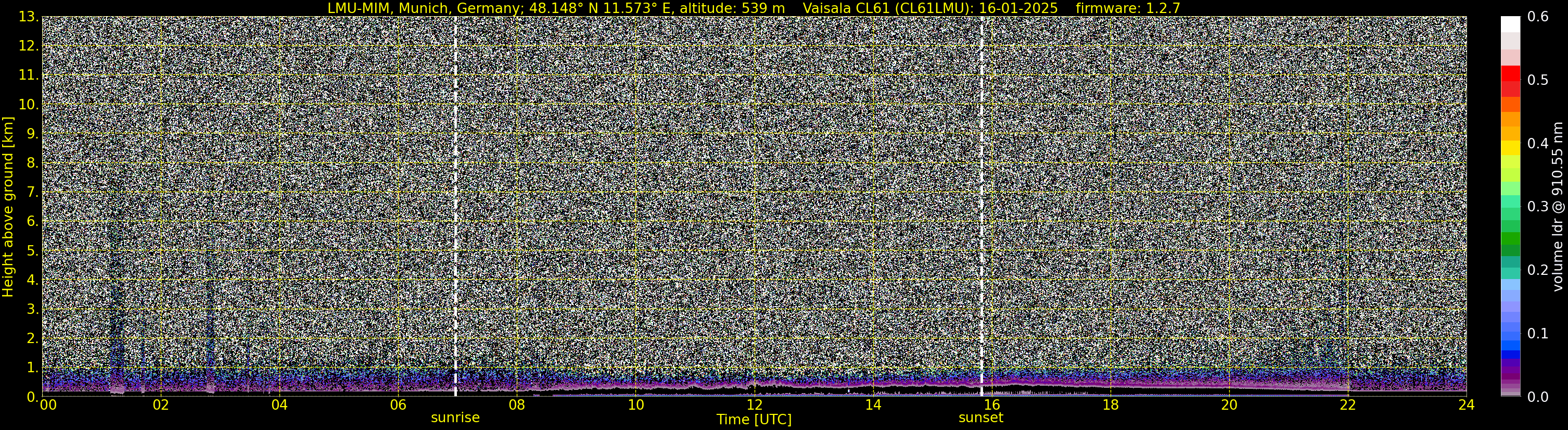Click the 'sunrise' label below axis
The height and width of the screenshot is (430, 1568).
(455, 418)
